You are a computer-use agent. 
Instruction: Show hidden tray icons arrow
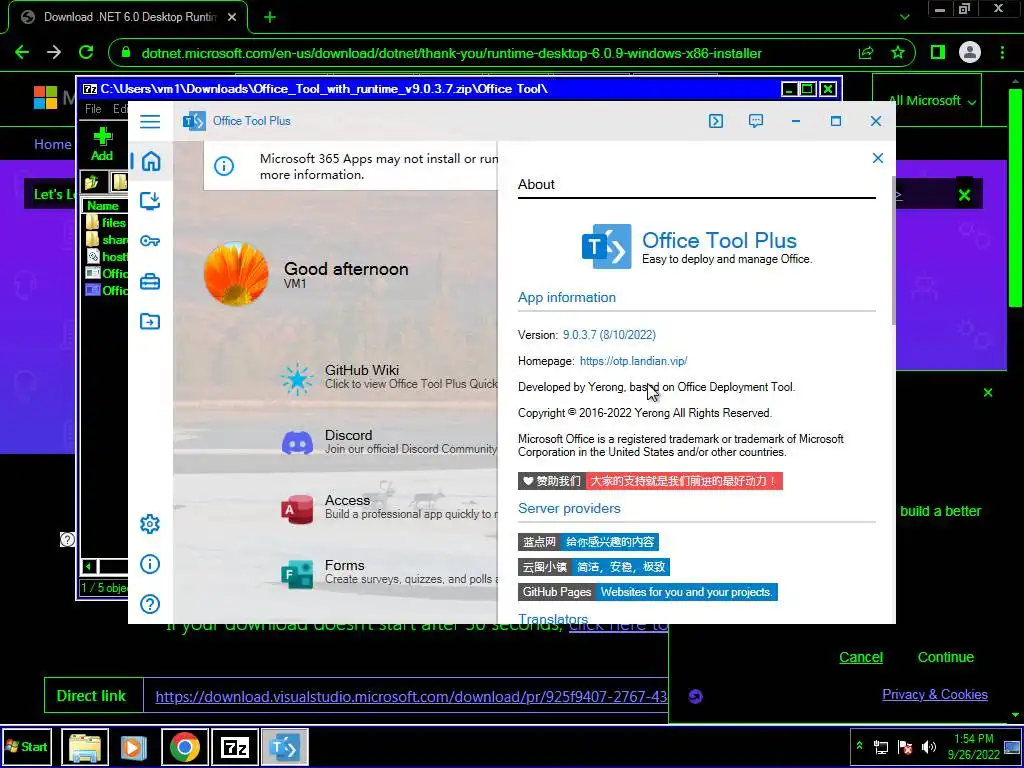click(x=859, y=746)
